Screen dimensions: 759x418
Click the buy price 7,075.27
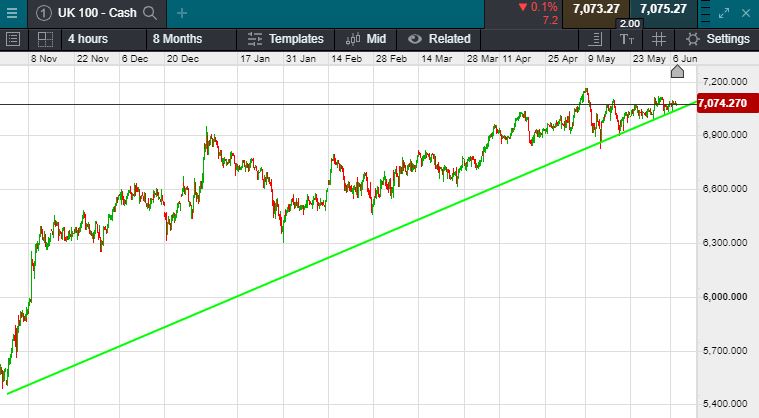tap(663, 9)
